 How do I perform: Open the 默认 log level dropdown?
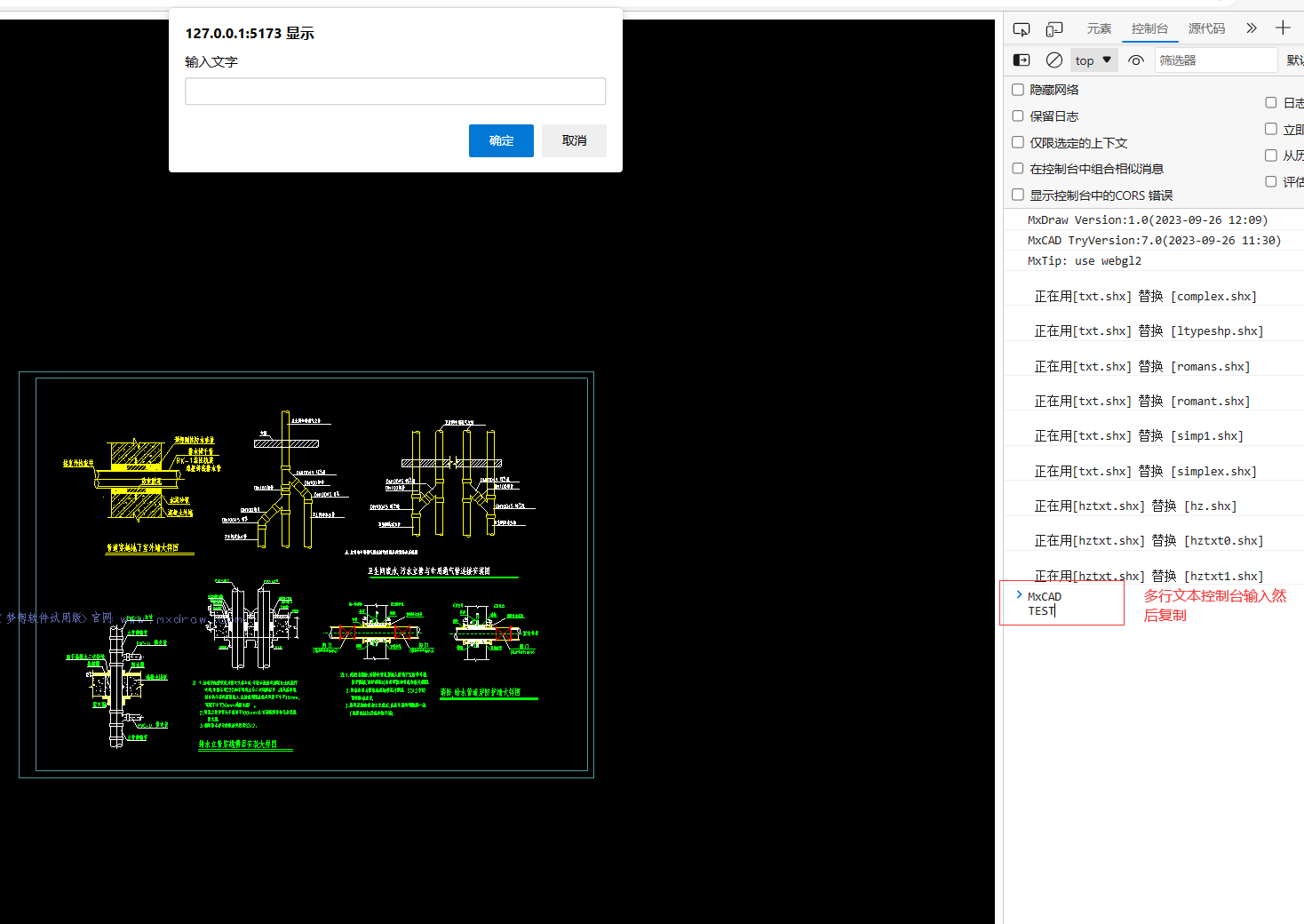pyautogui.click(x=1293, y=60)
